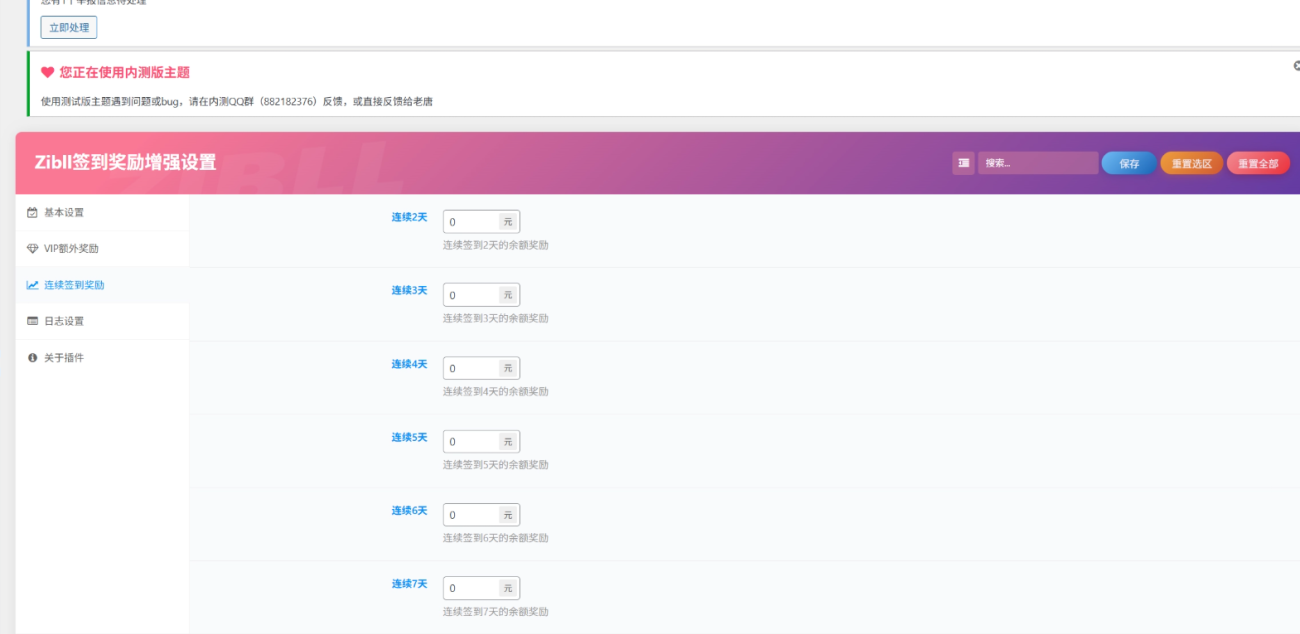Click the diamond icon for VIP额外奖励
Viewport: 1300px width, 634px height.
point(32,249)
